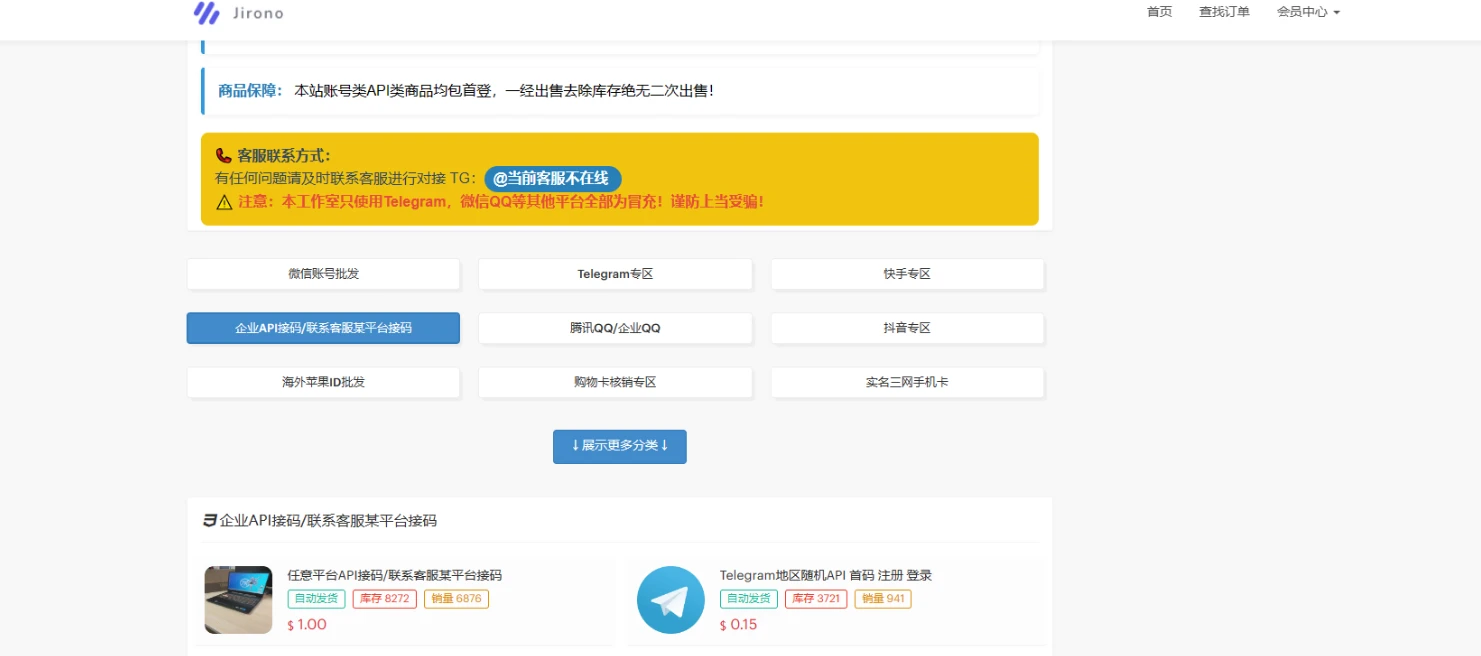Screen dimensions: 1481x656
Task: Expand more categories via 展示更多分类 button
Action: [619, 446]
